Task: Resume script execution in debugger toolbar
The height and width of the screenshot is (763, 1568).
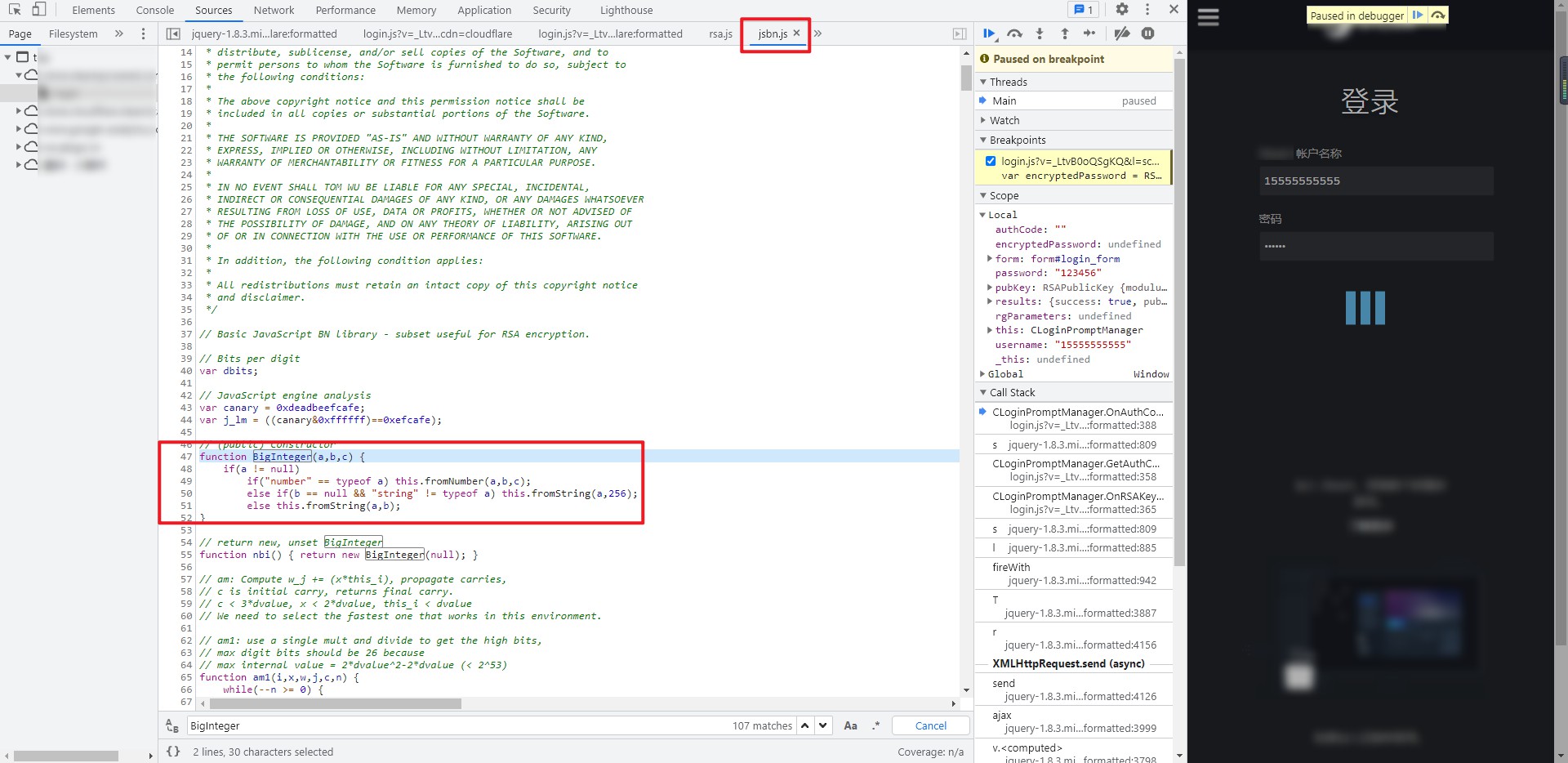Action: (989, 33)
